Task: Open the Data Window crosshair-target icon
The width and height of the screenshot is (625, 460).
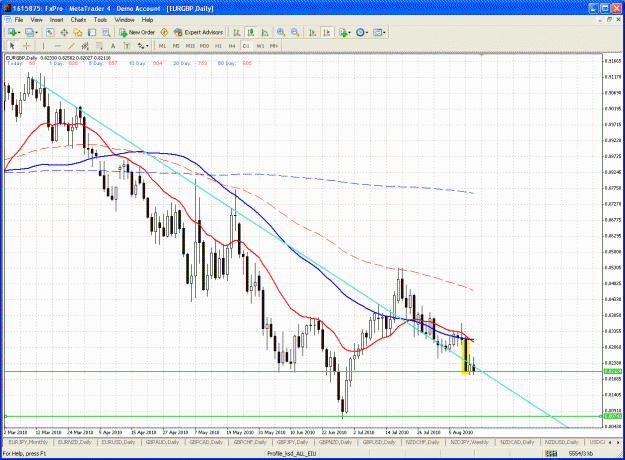Action: click(x=64, y=32)
